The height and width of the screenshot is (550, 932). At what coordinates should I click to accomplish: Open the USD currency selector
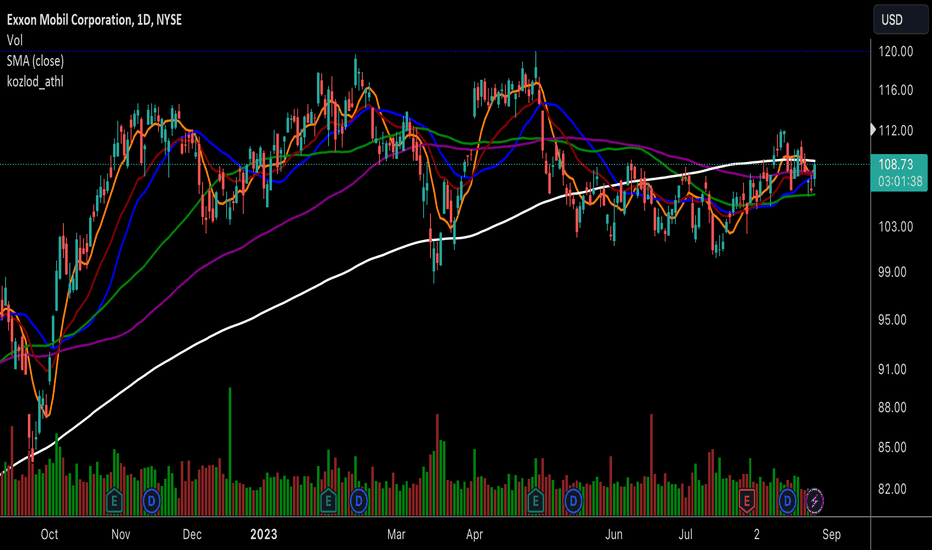click(900, 20)
